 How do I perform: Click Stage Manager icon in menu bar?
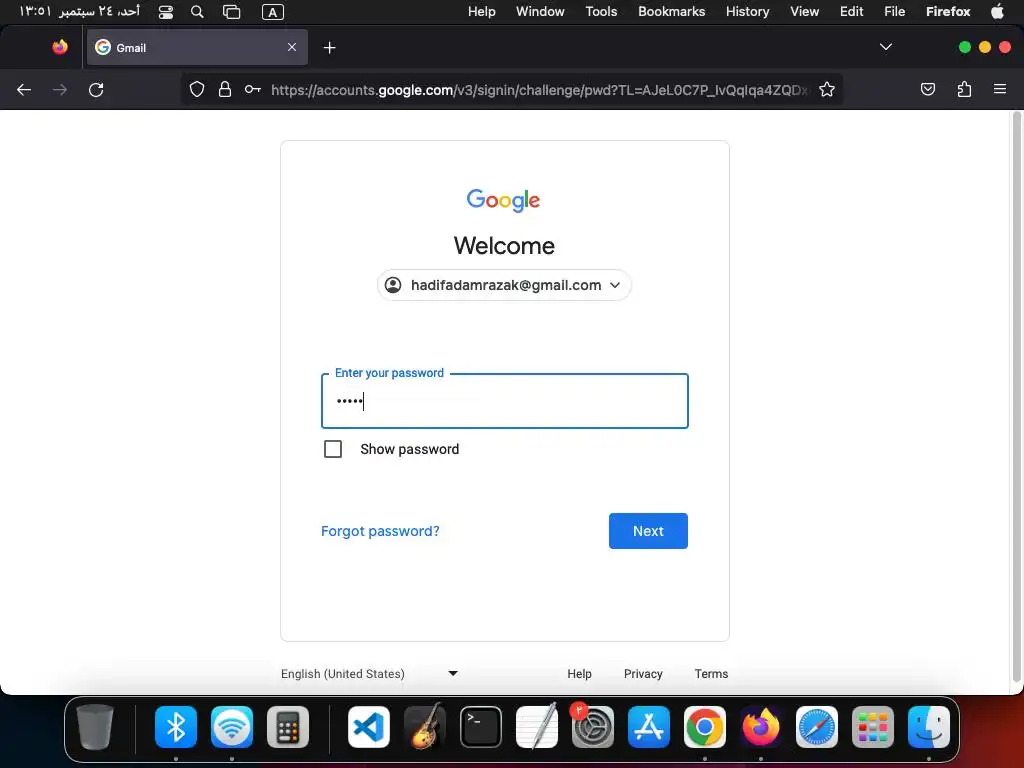pyautogui.click(x=232, y=12)
